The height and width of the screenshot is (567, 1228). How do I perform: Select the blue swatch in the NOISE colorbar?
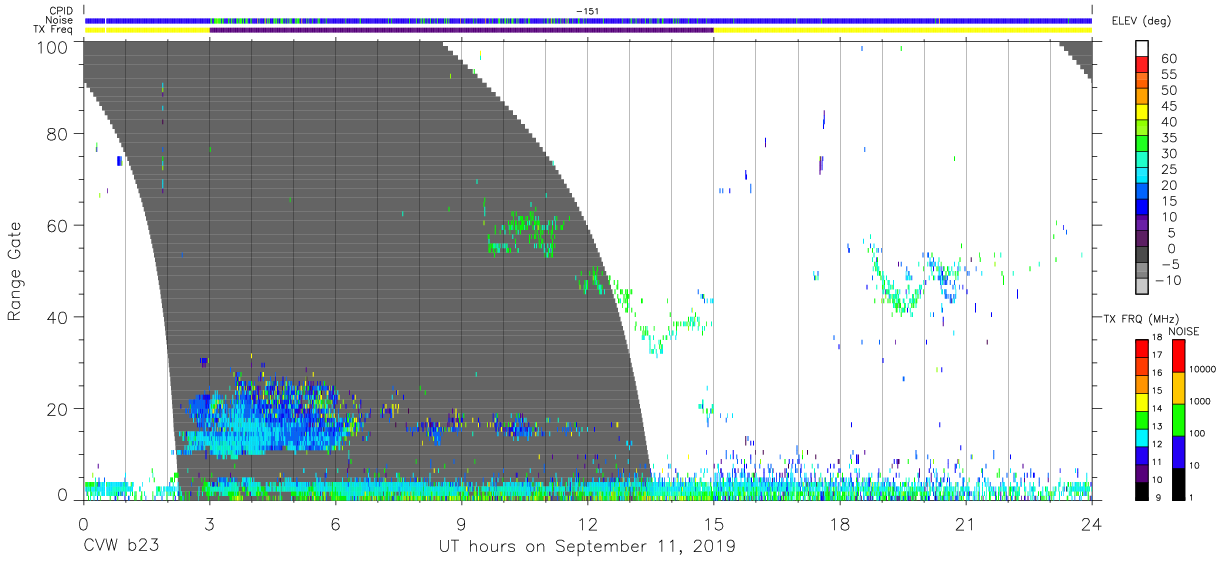pos(1179,450)
